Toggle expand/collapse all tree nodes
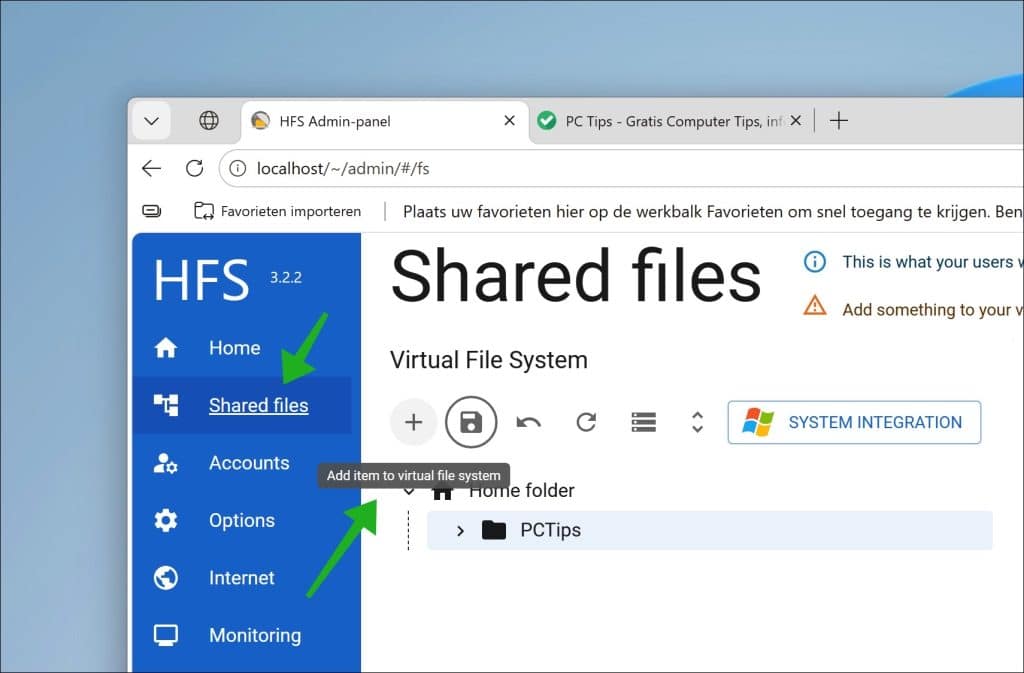This screenshot has width=1024, height=673. coord(697,422)
